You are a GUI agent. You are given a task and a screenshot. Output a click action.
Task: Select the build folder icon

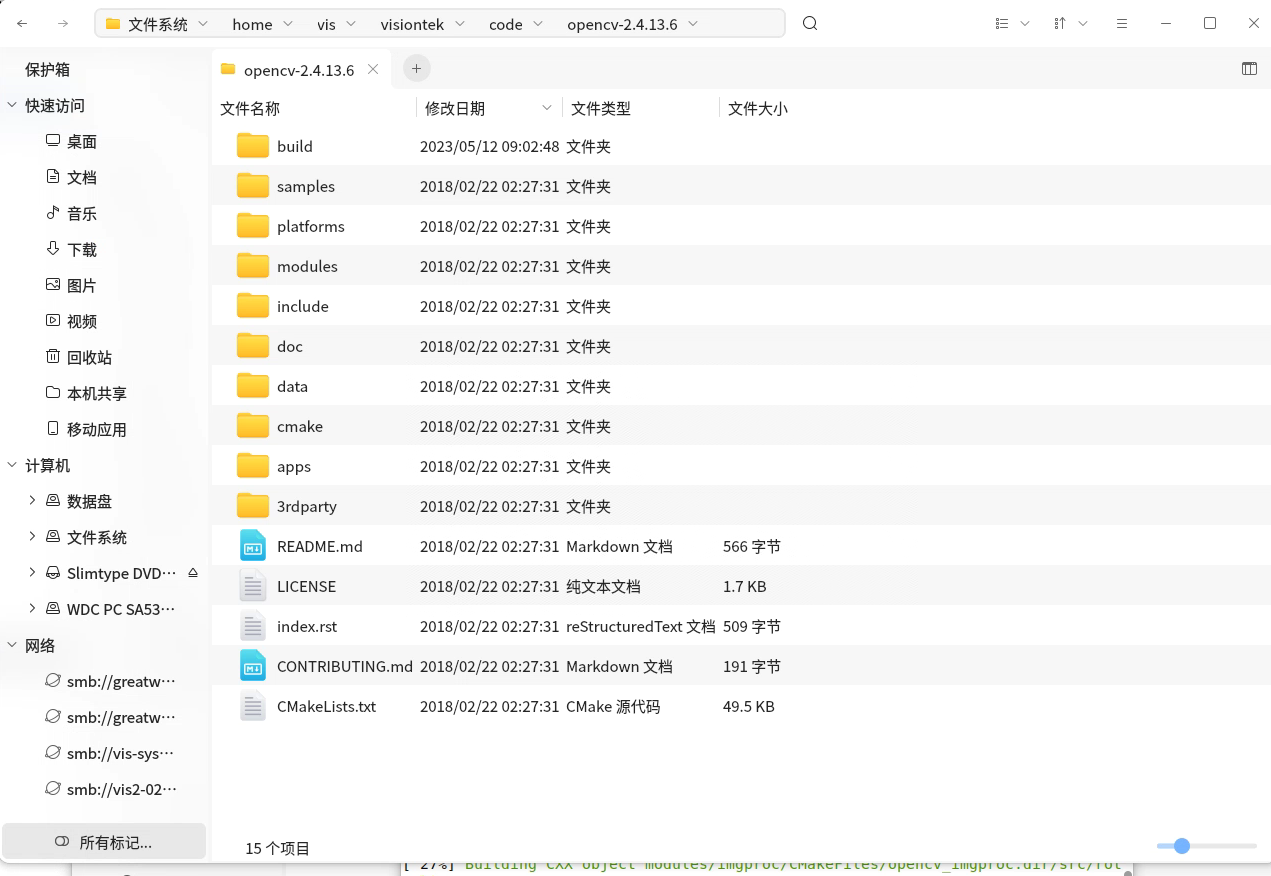pos(253,146)
